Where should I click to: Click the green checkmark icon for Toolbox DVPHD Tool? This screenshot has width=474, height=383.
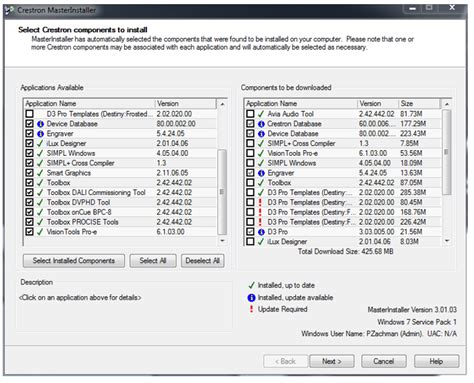pos(40,202)
